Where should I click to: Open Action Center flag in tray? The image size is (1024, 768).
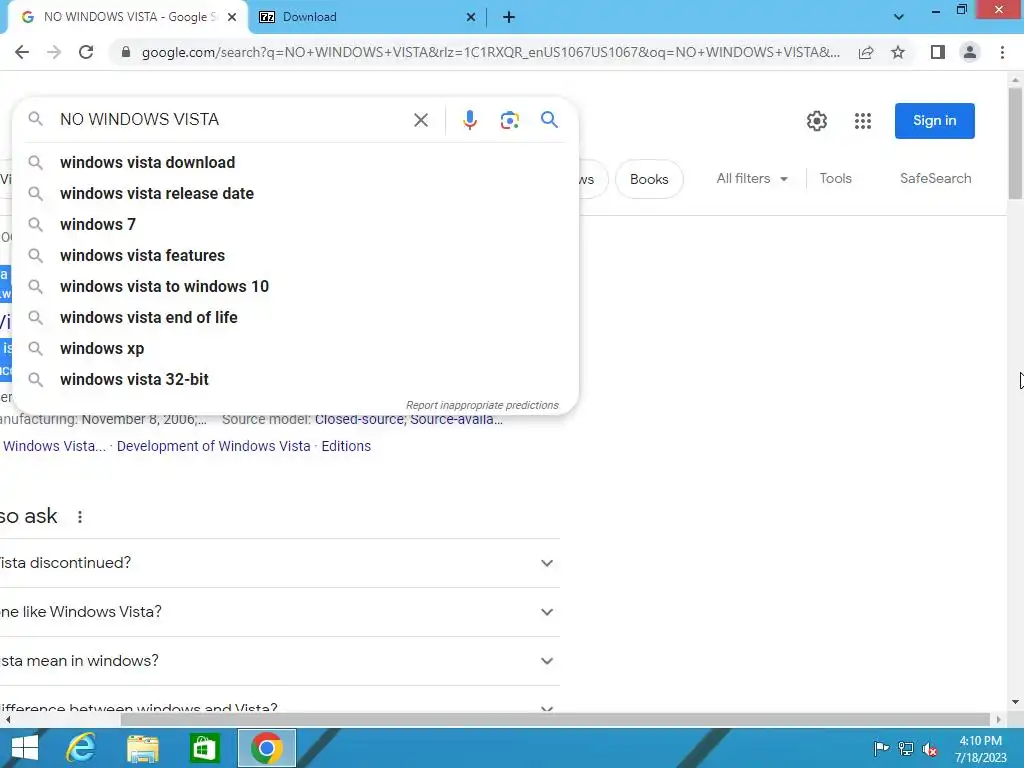click(881, 748)
